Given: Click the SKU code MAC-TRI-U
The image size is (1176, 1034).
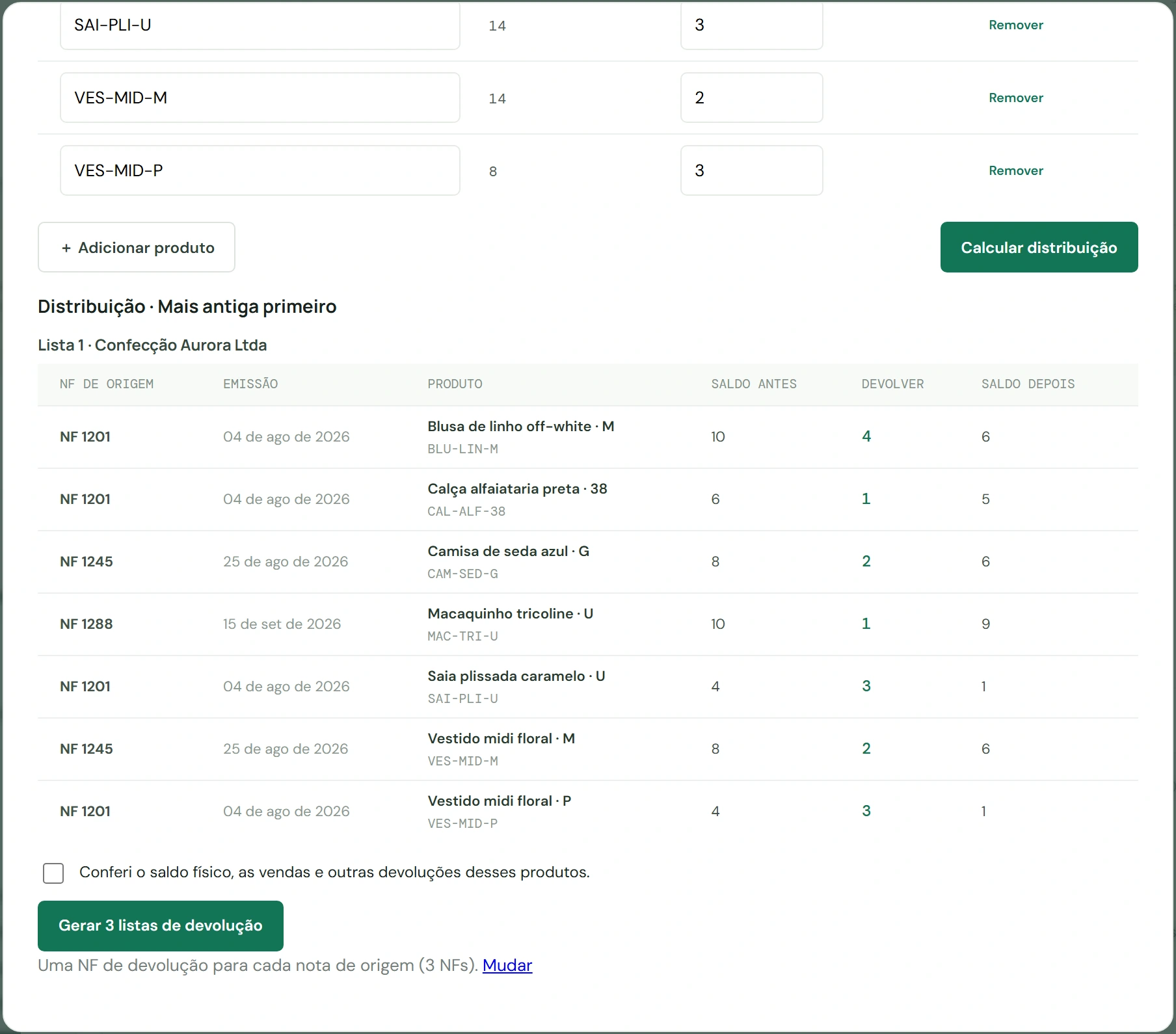Looking at the screenshot, I should click(x=462, y=636).
